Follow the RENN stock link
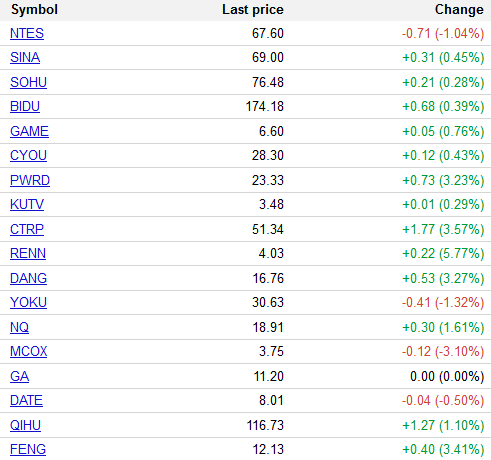This screenshot has height=460, width=491. pos(28,253)
